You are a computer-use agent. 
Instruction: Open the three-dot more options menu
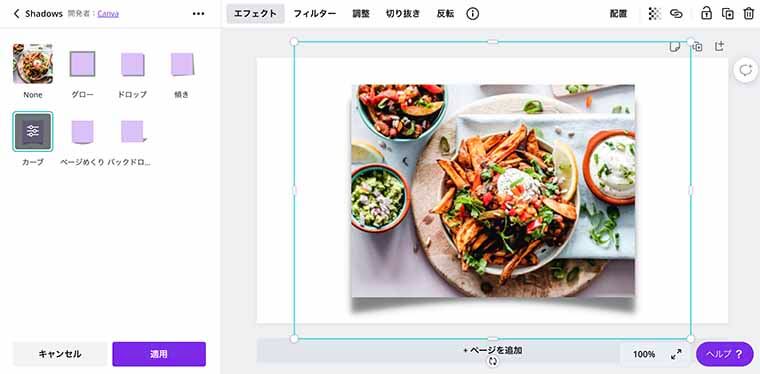(x=198, y=14)
